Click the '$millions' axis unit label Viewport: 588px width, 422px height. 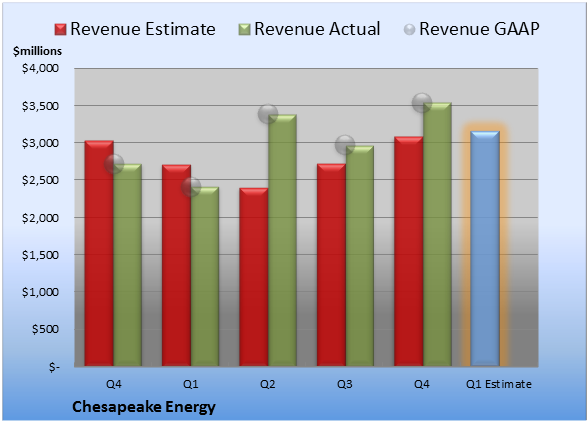coord(38,51)
